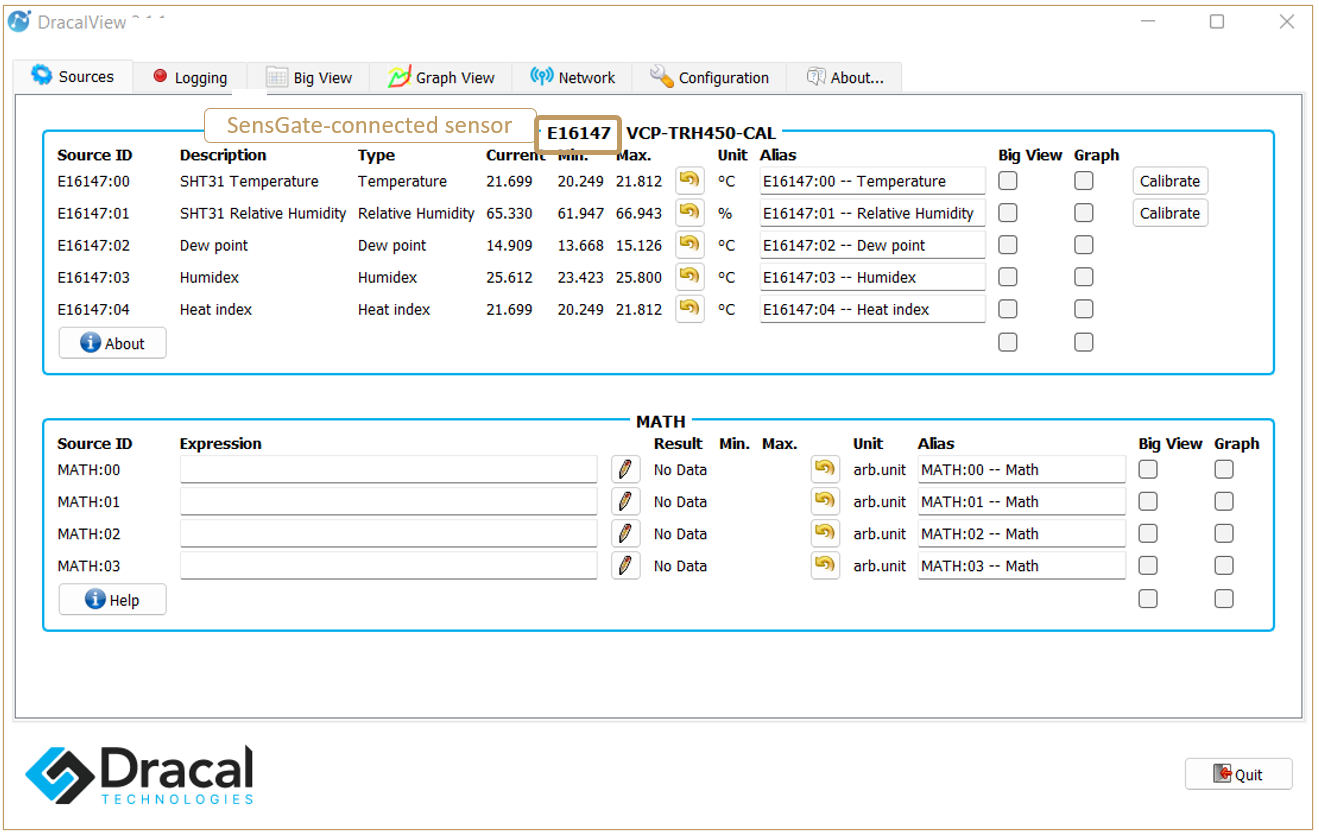Edit the MATH:03 expression with pencil icon
Screen dimensions: 1319x835
(625, 566)
